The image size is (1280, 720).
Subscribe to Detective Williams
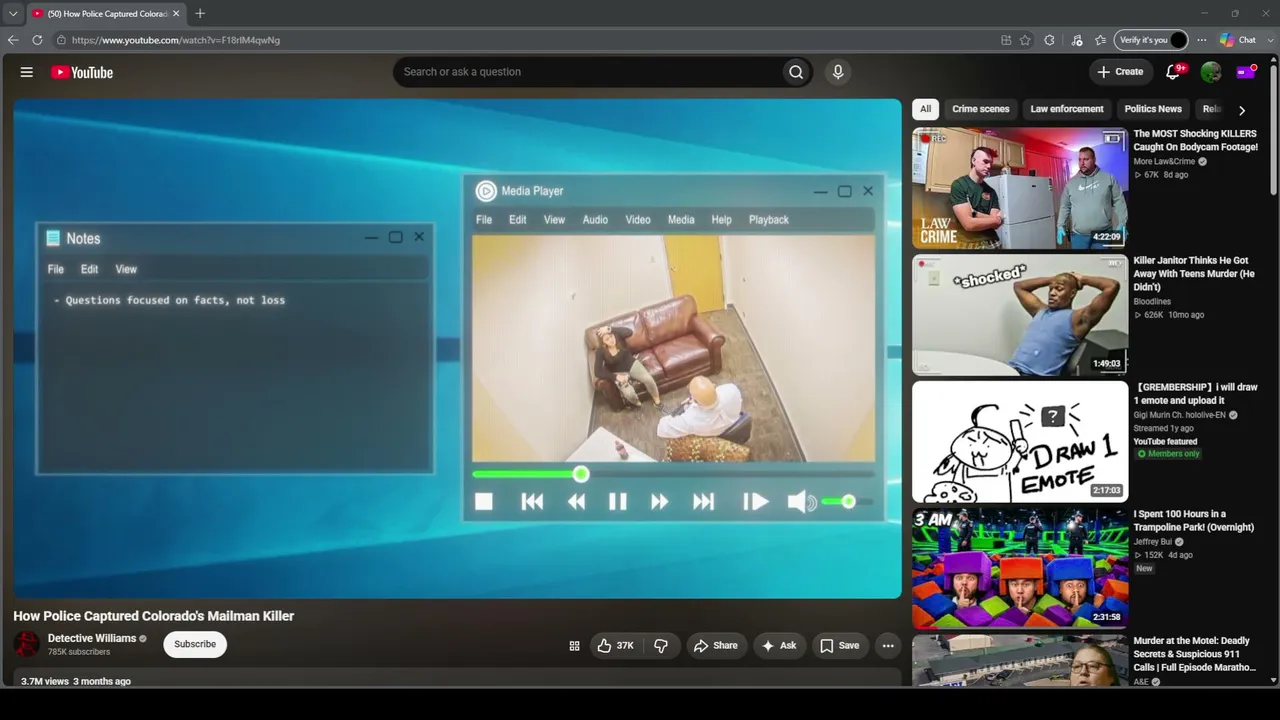point(195,644)
